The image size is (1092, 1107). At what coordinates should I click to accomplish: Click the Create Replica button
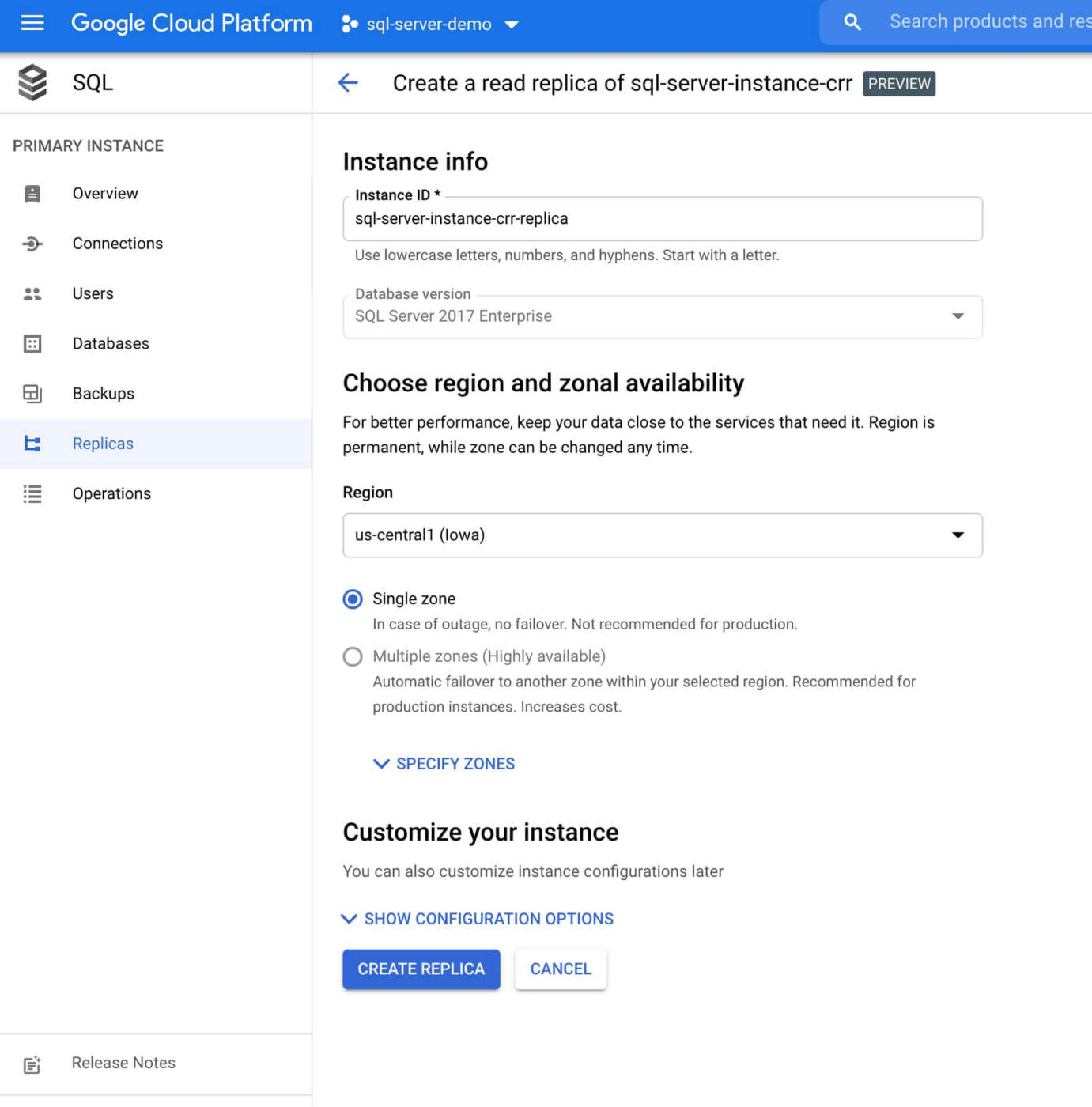point(421,969)
